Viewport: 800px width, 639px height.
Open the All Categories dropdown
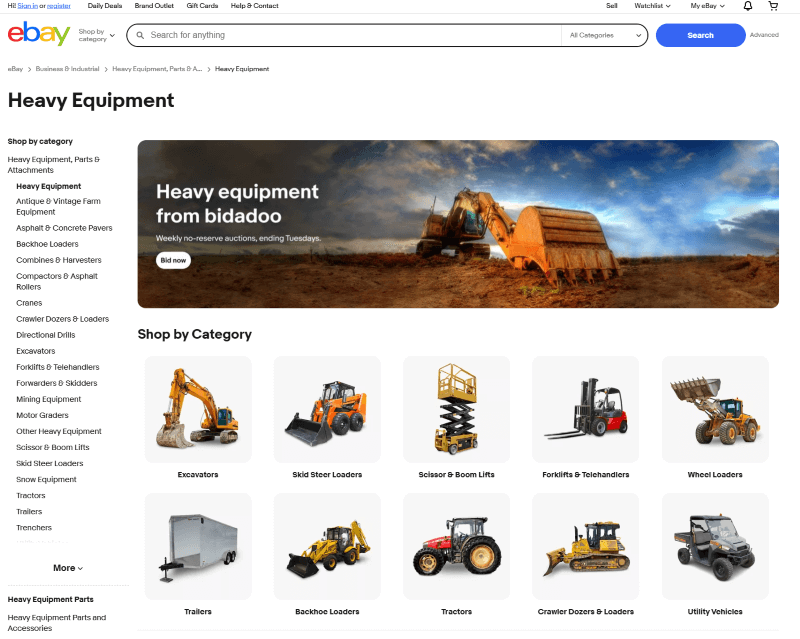tap(605, 35)
